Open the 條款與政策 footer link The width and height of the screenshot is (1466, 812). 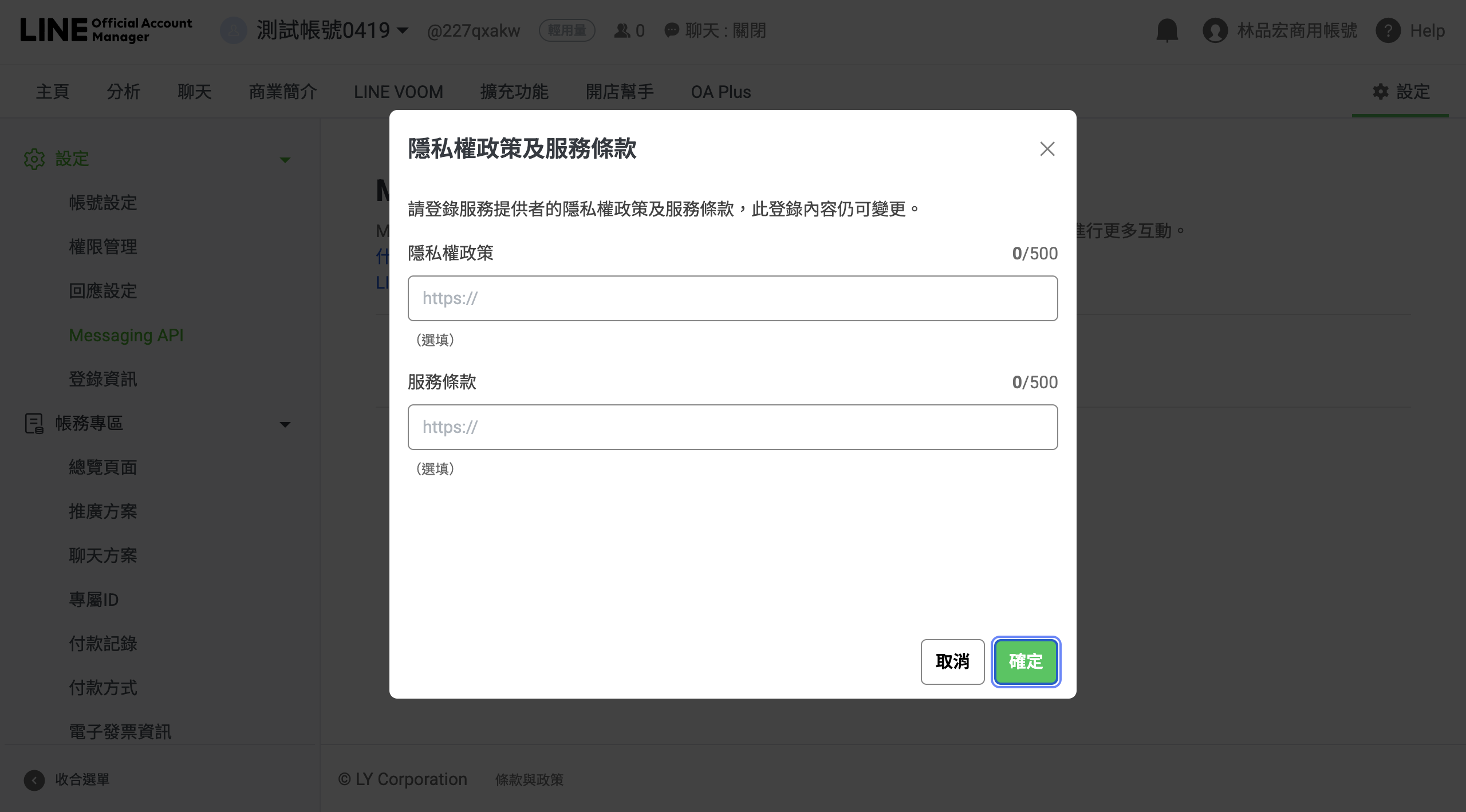tap(529, 780)
